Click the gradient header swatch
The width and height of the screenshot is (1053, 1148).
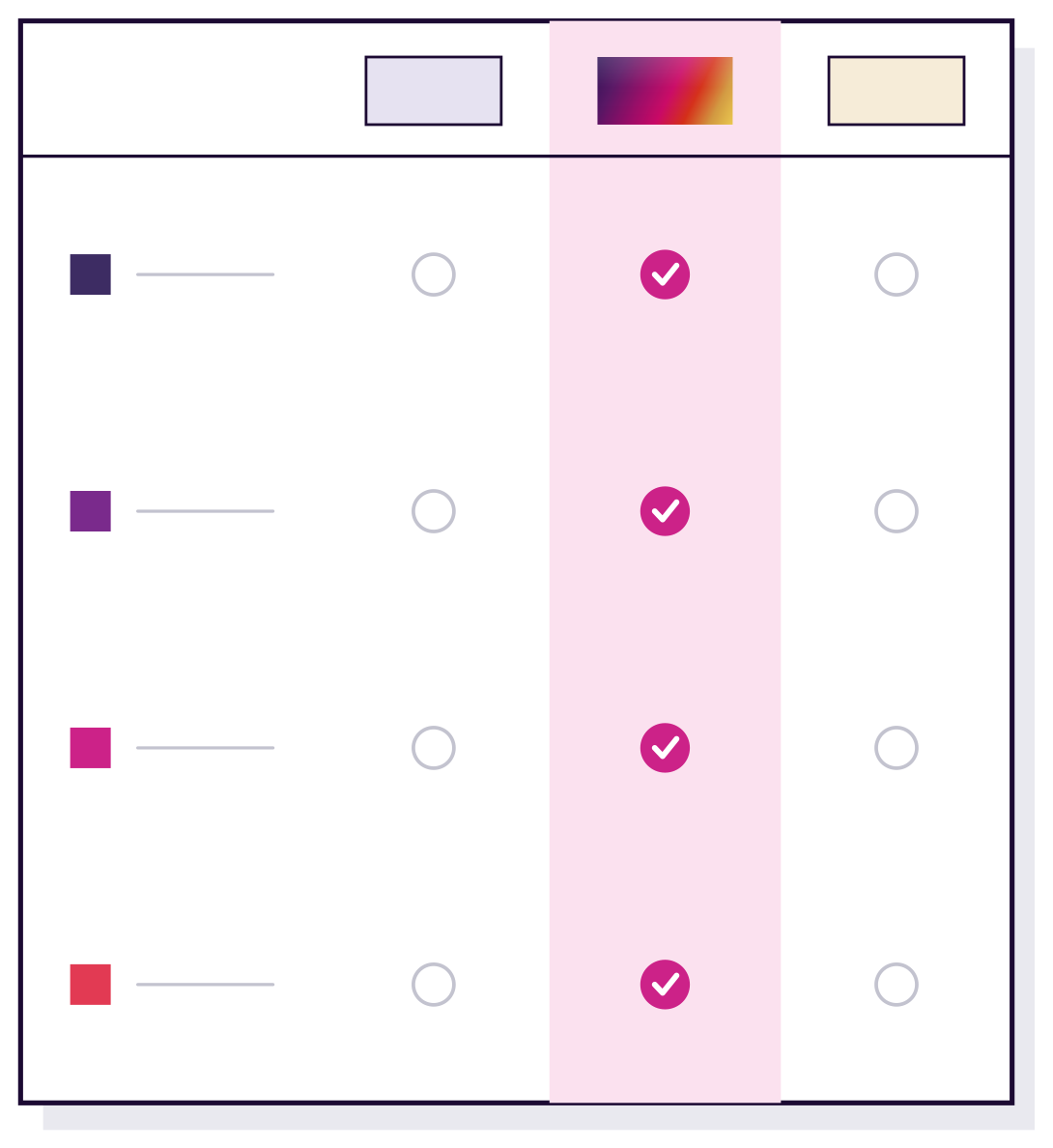tap(666, 91)
